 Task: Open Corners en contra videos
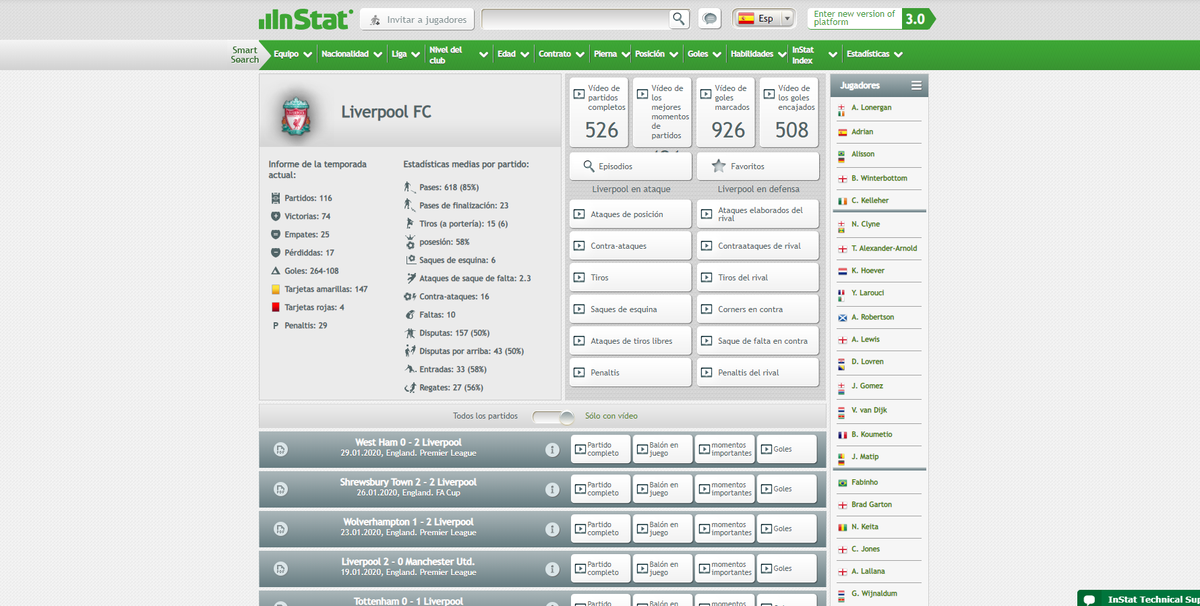pos(758,309)
